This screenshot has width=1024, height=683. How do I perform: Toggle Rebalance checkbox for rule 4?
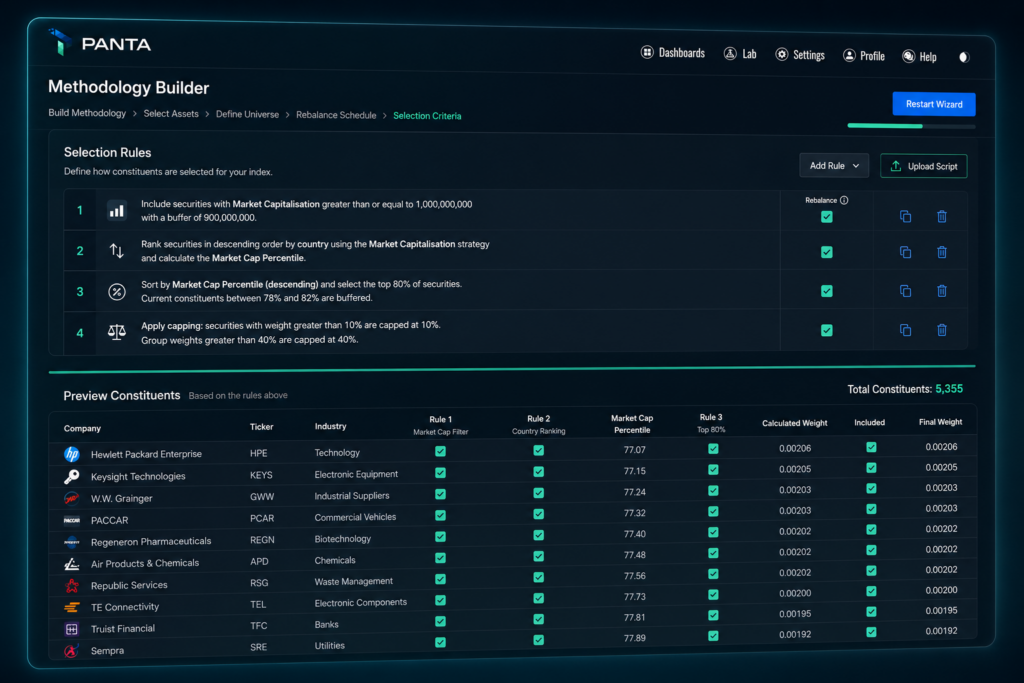click(x=827, y=330)
